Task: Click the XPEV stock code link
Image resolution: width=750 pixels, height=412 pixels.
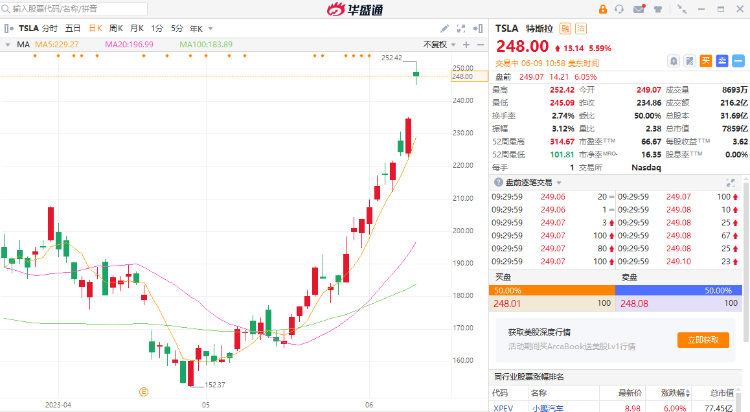Action: click(x=503, y=408)
